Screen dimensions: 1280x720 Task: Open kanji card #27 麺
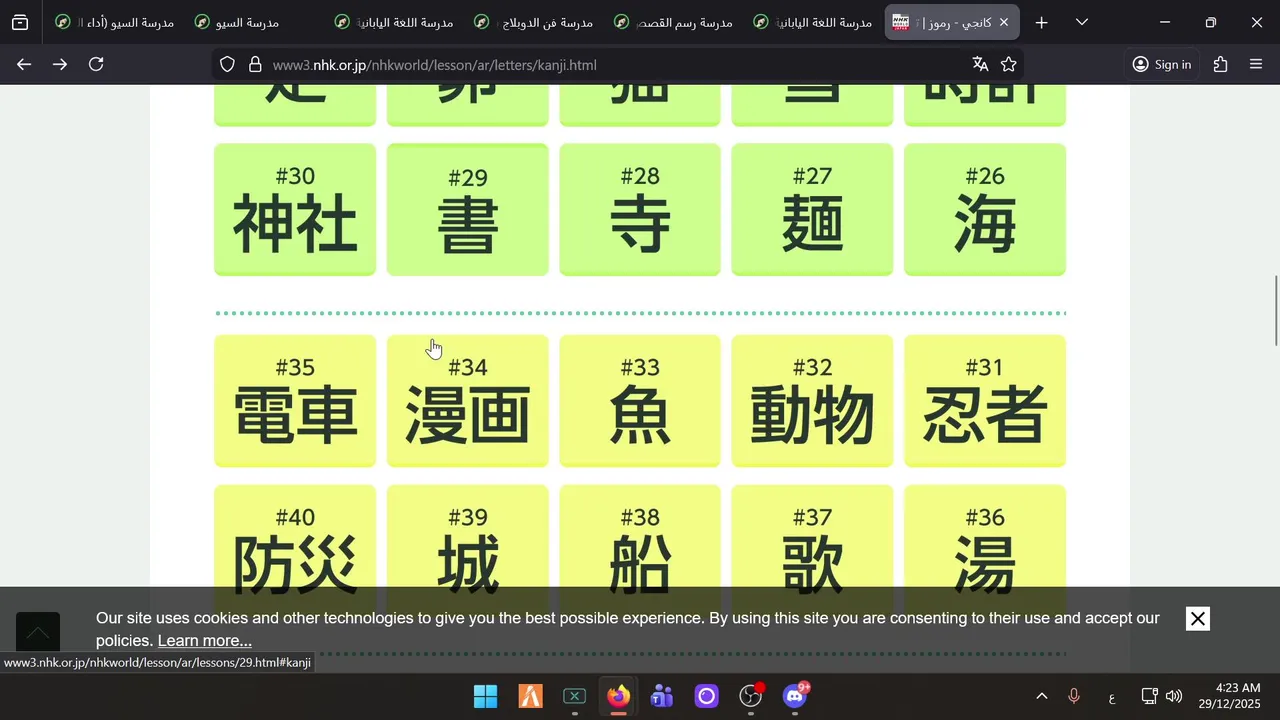812,209
